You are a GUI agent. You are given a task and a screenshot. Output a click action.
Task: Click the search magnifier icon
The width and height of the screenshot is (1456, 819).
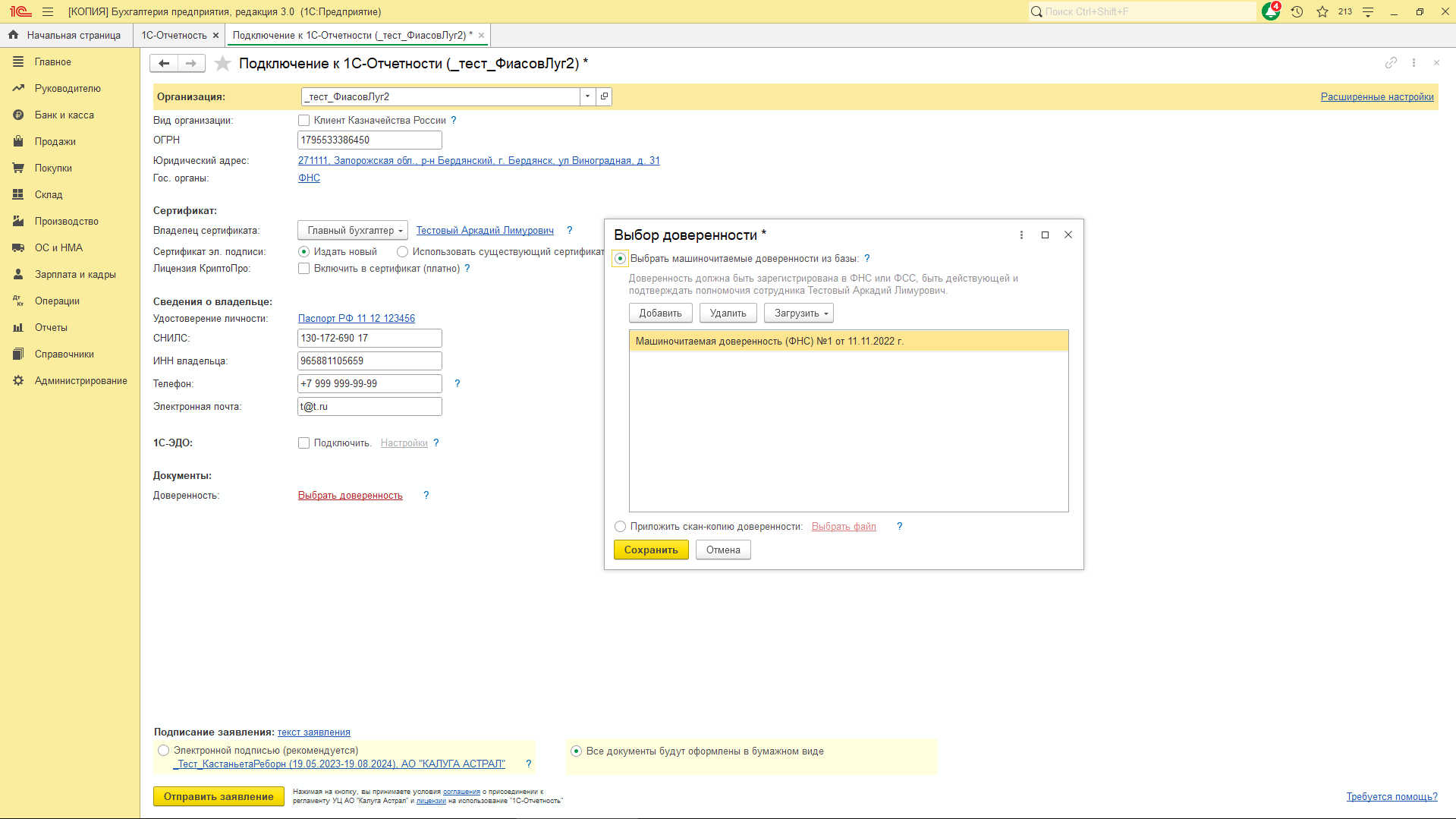1036,11
